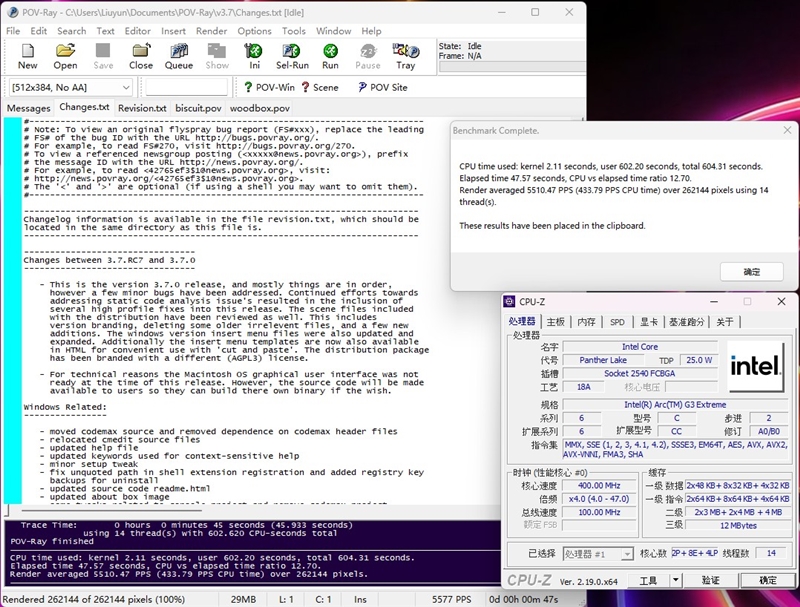Click the 29MB memory status entry
The width and height of the screenshot is (800, 607).
click(x=243, y=599)
